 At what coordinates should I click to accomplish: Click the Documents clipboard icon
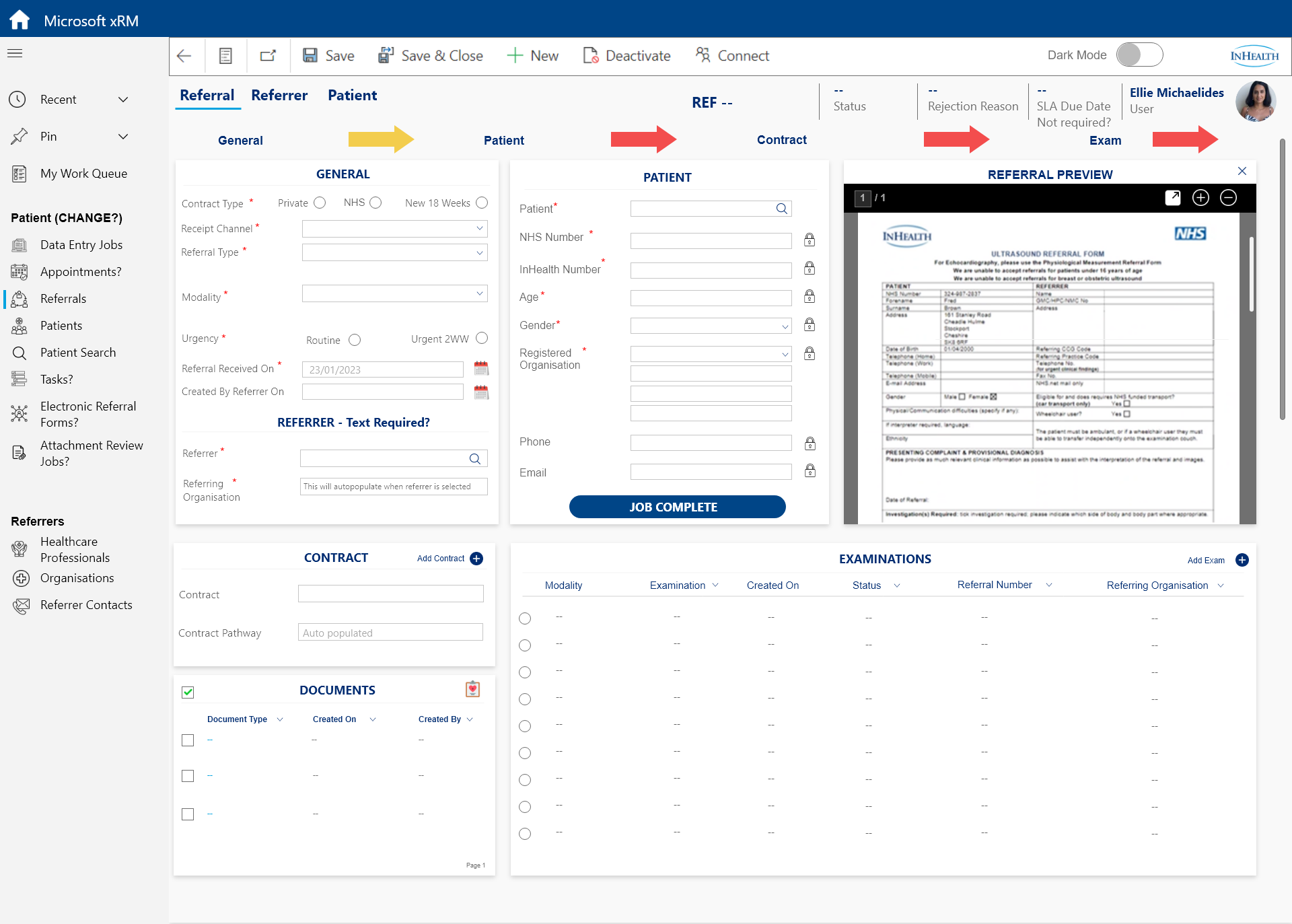472,689
